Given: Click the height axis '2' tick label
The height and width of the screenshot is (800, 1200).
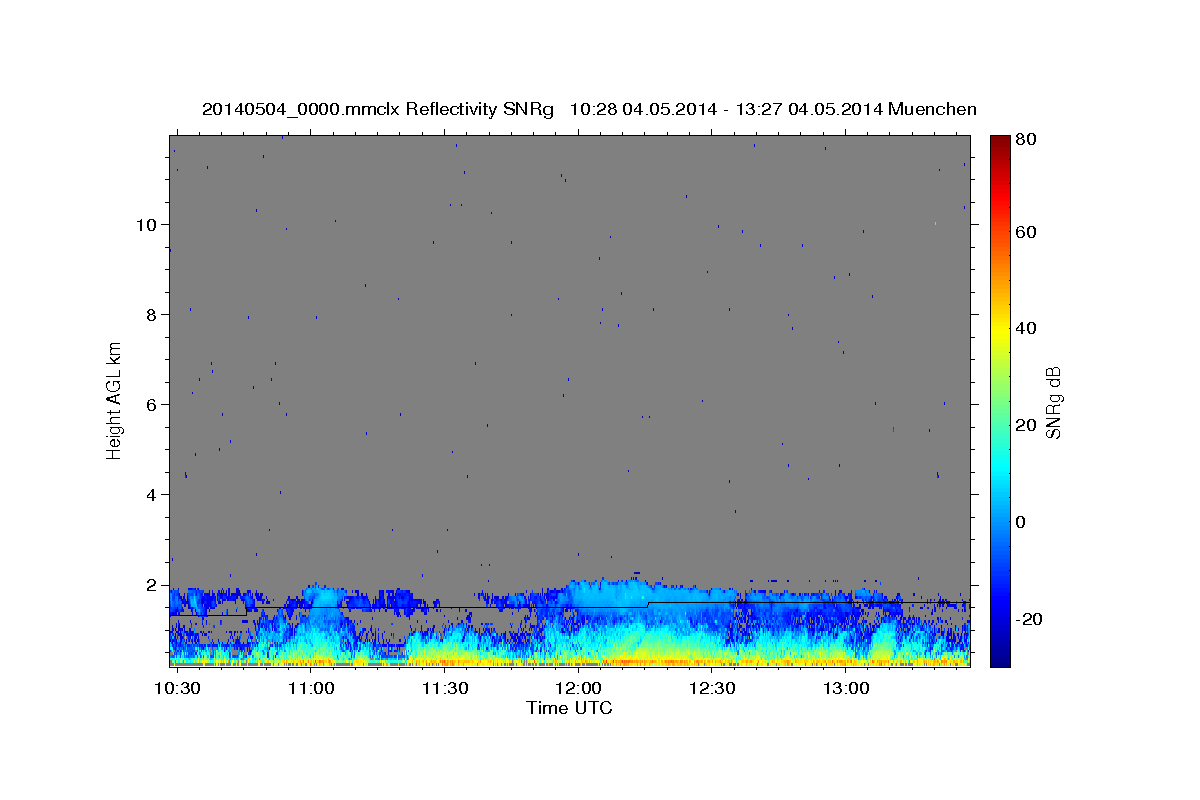Looking at the screenshot, I should (152, 584).
